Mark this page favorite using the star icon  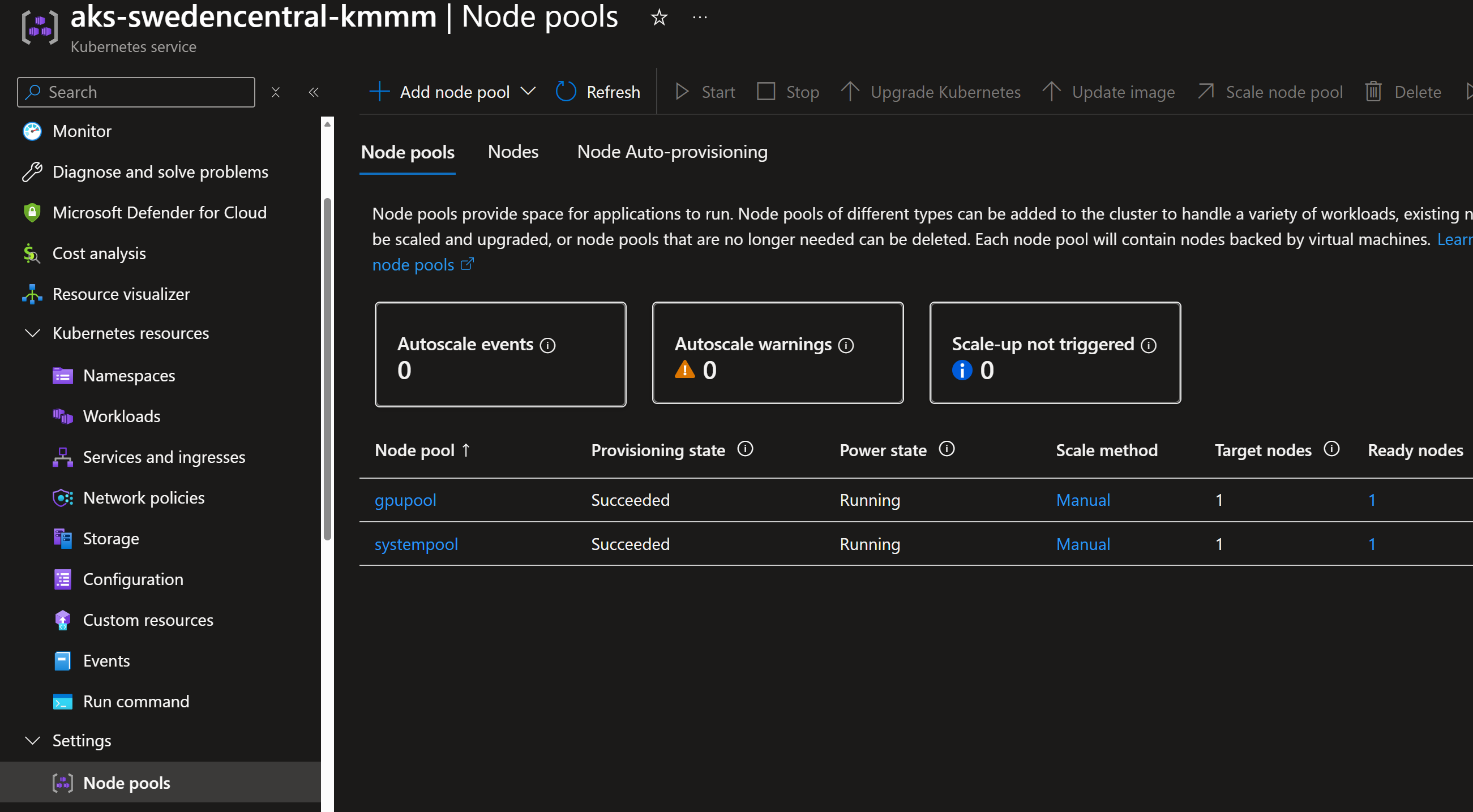click(659, 17)
